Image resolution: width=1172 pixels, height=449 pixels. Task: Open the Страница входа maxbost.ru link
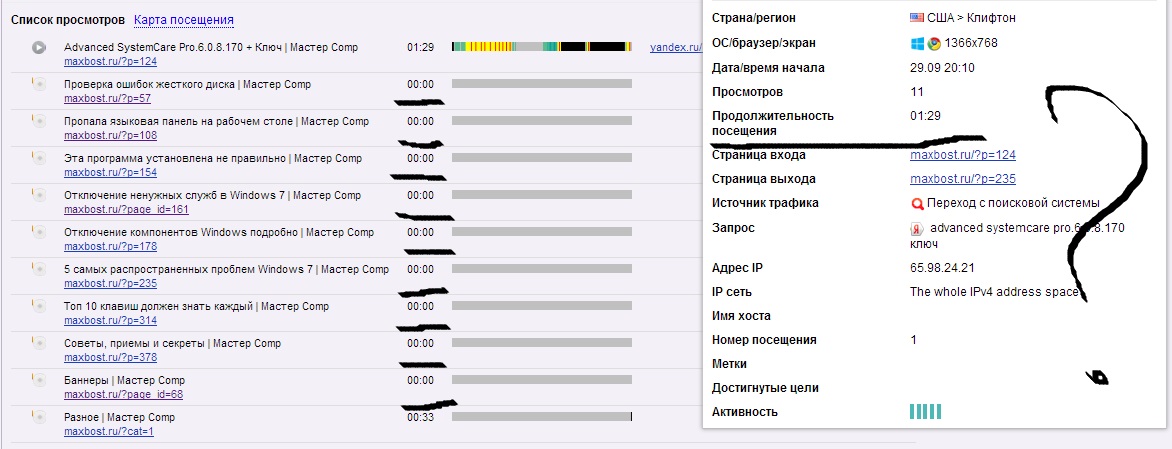tap(962, 155)
